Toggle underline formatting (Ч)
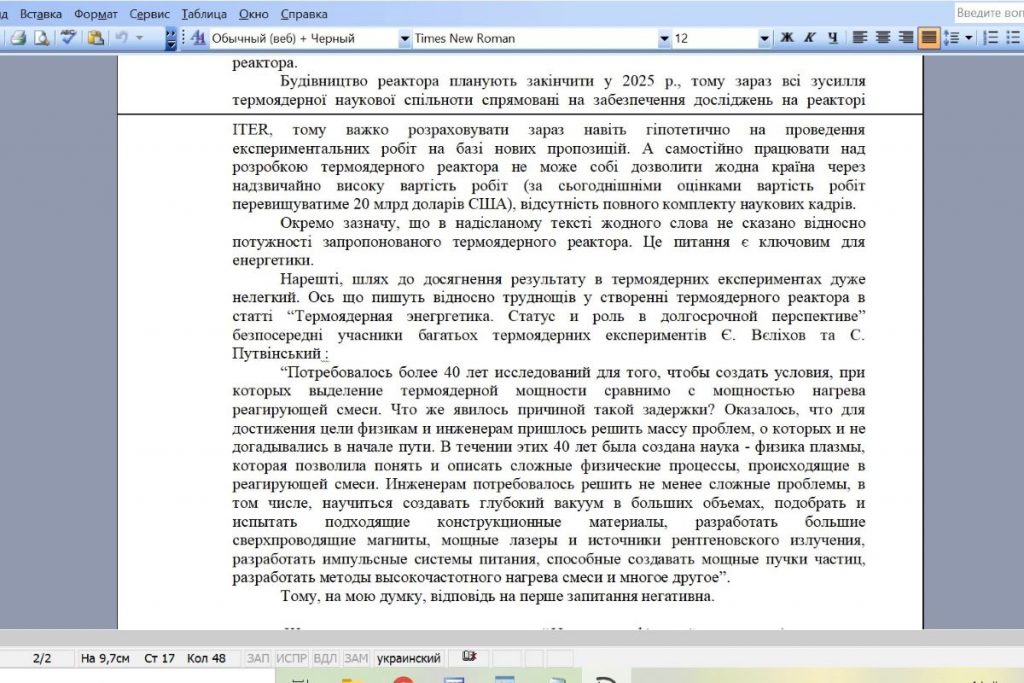The image size is (1024, 683). [x=832, y=38]
